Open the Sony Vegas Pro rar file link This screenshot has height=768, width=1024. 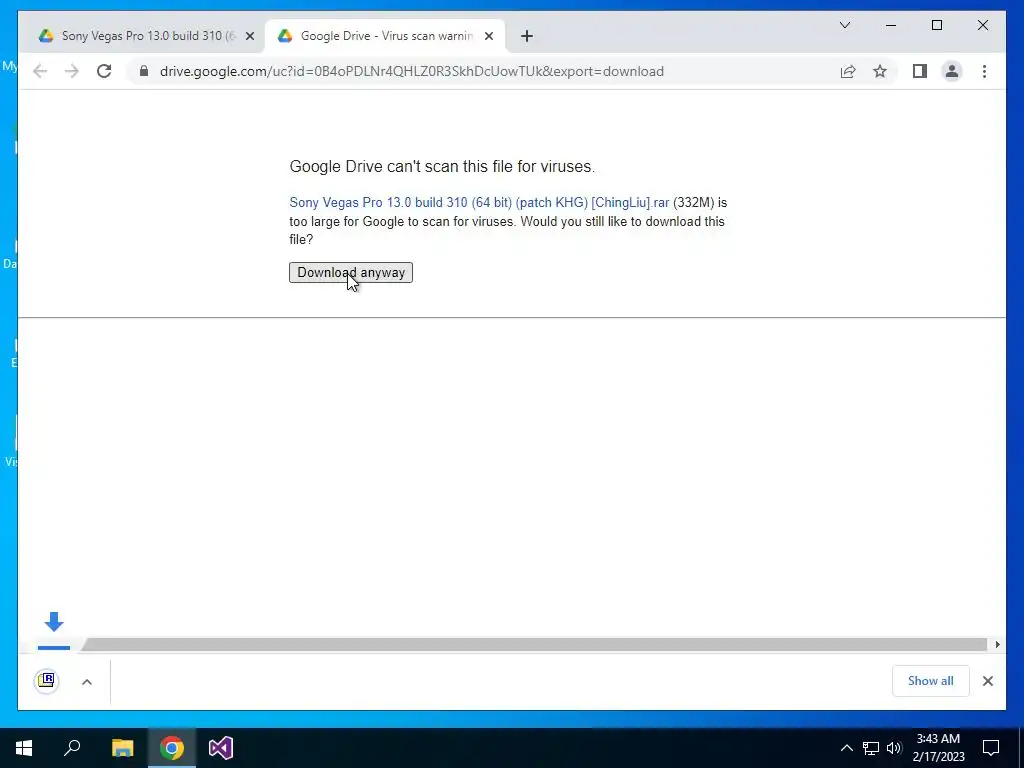pos(479,202)
